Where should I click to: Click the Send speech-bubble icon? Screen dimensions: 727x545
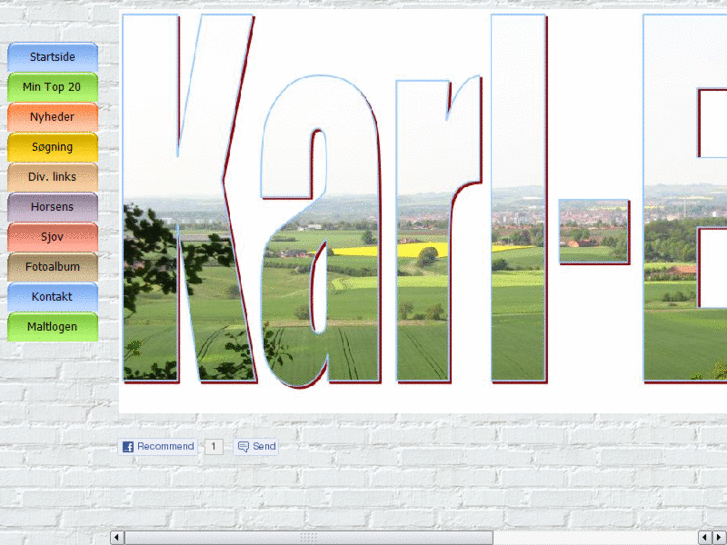tap(243, 447)
